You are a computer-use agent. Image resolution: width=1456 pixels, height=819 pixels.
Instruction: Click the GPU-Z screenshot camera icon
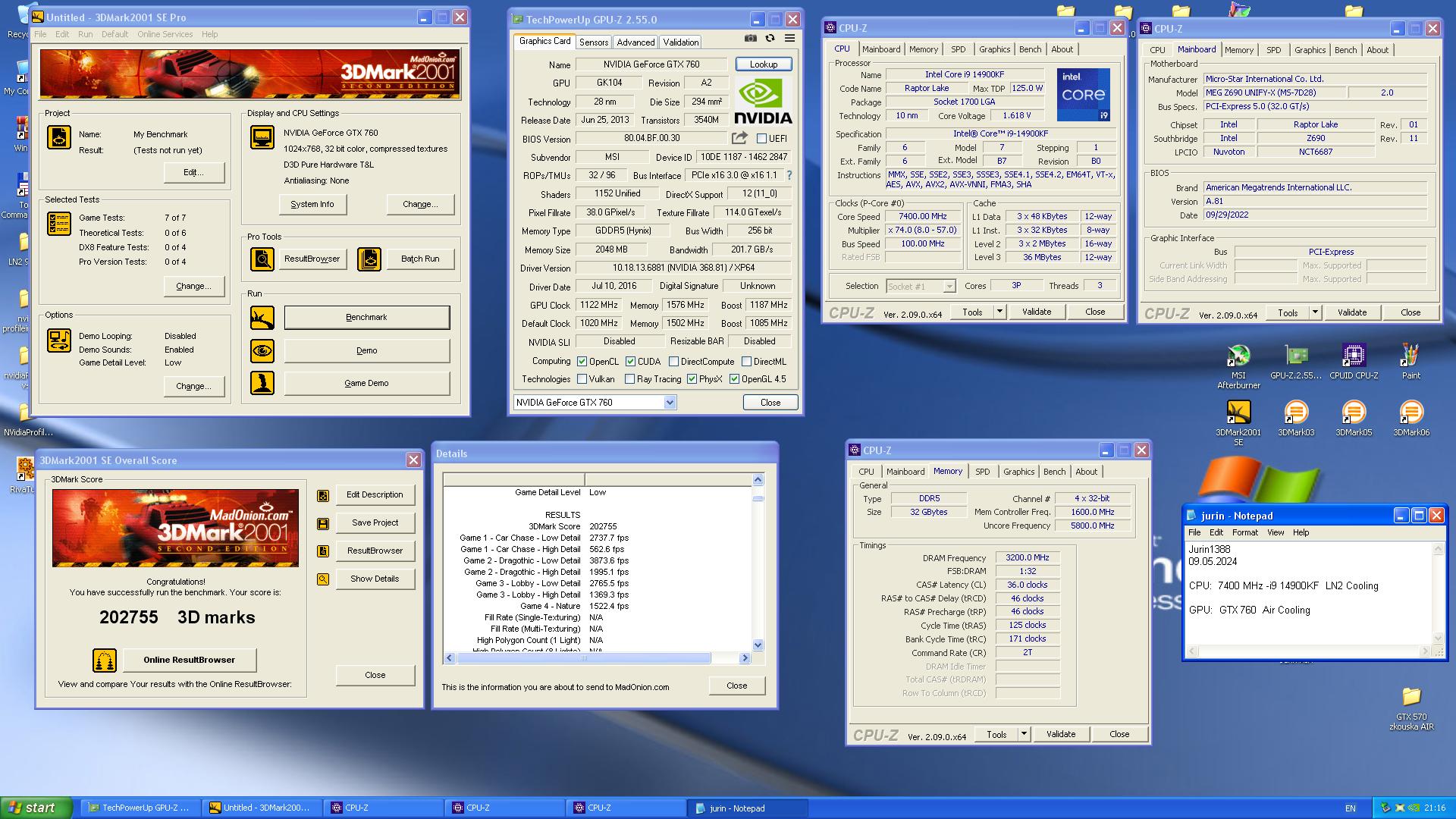[750, 39]
